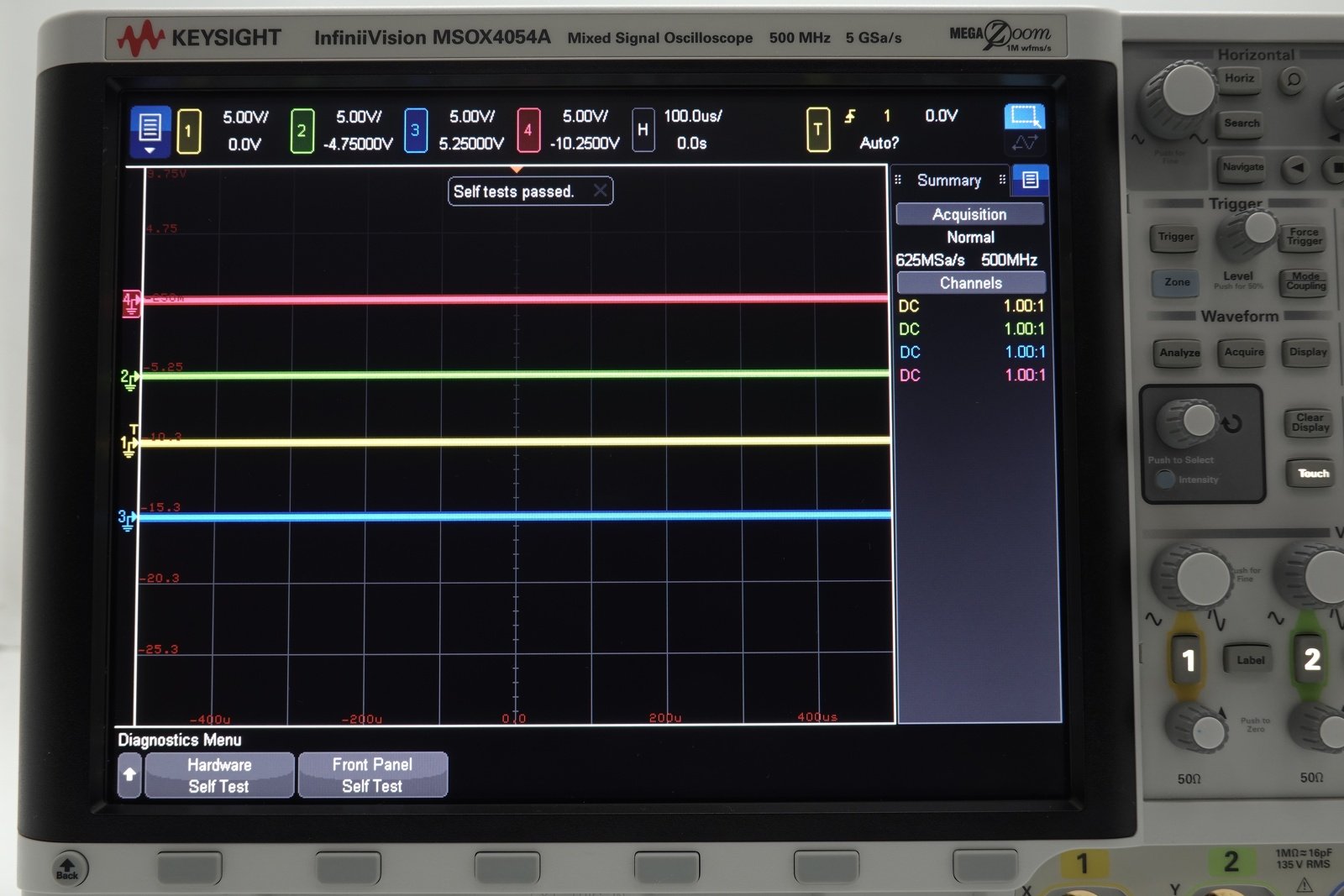Push the Intensity key
The width and height of the screenshot is (1344, 896).
1166,479
